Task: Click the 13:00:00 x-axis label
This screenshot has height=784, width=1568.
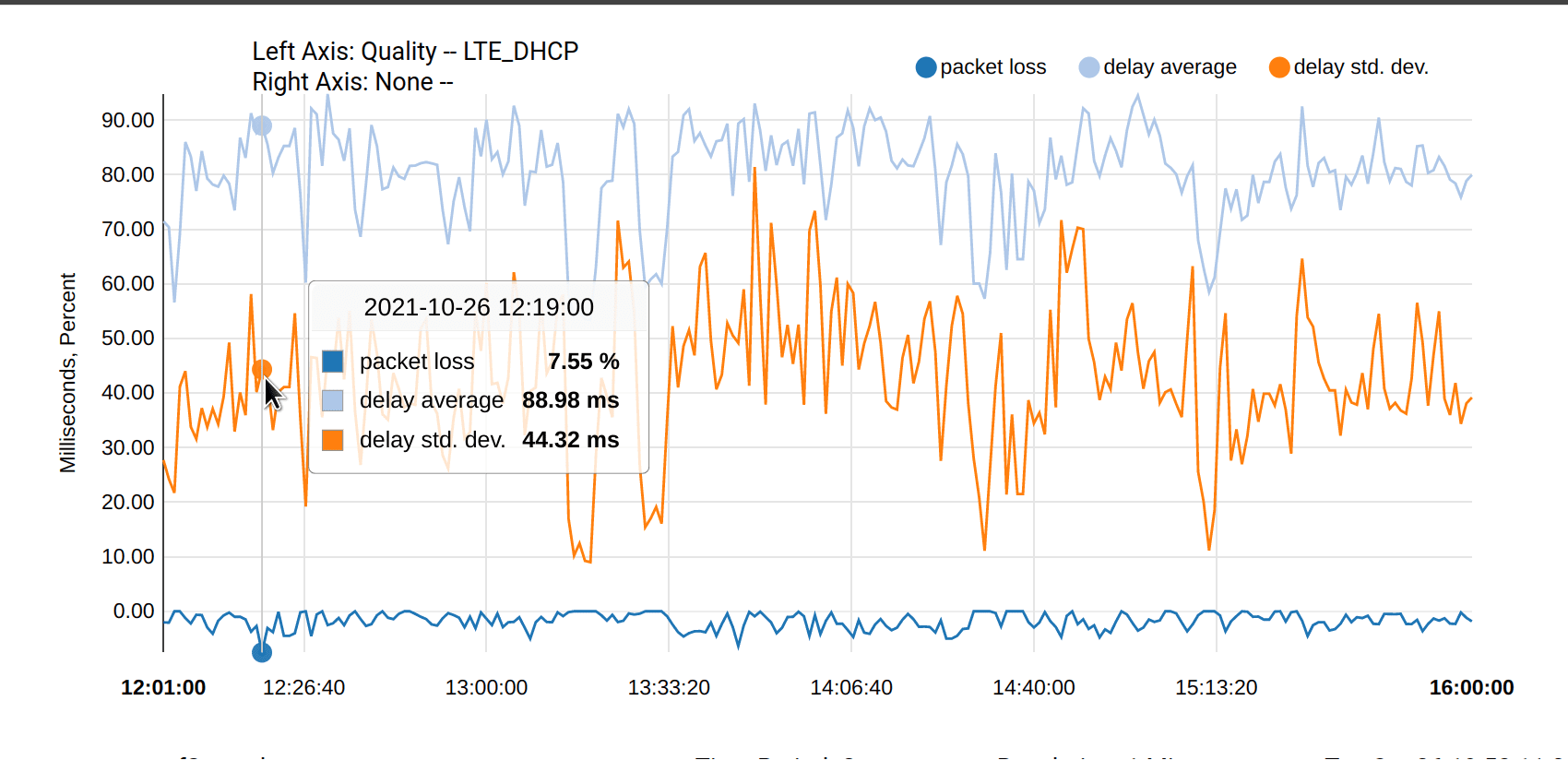Action: pyautogui.click(x=487, y=688)
